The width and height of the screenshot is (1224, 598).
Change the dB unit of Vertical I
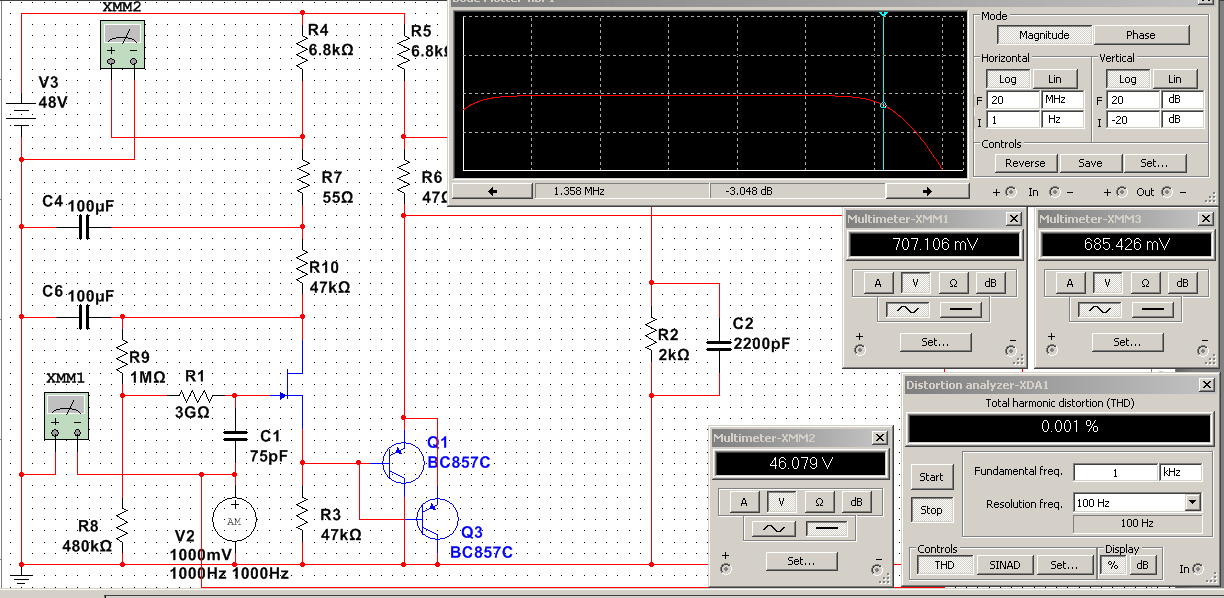pos(1182,119)
